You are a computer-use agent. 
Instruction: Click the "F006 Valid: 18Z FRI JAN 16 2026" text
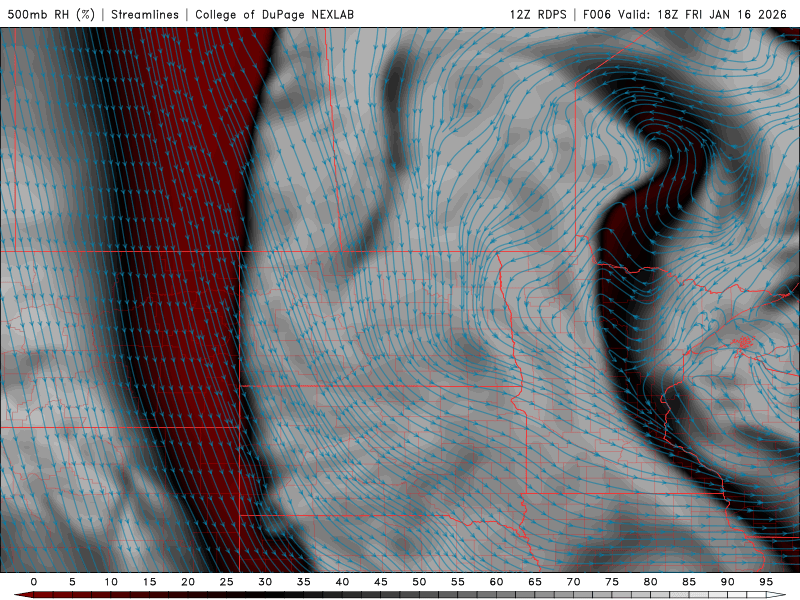click(685, 14)
